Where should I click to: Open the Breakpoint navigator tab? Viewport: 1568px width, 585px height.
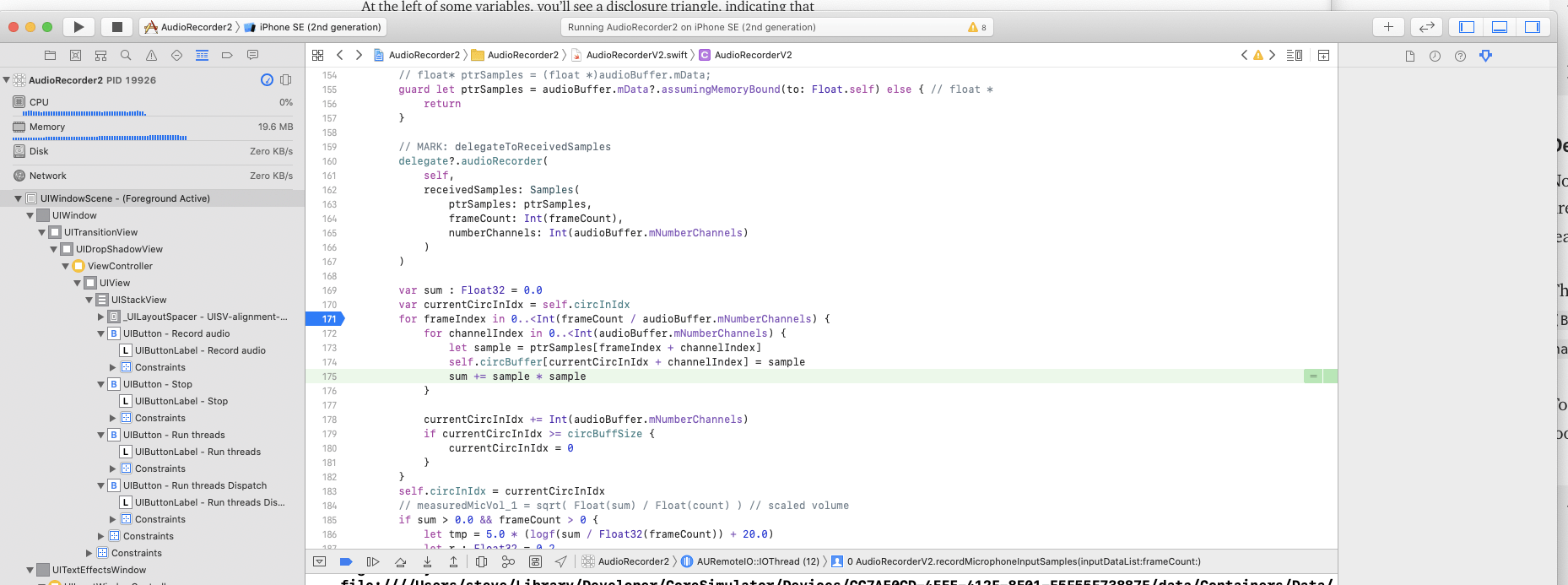tap(227, 55)
